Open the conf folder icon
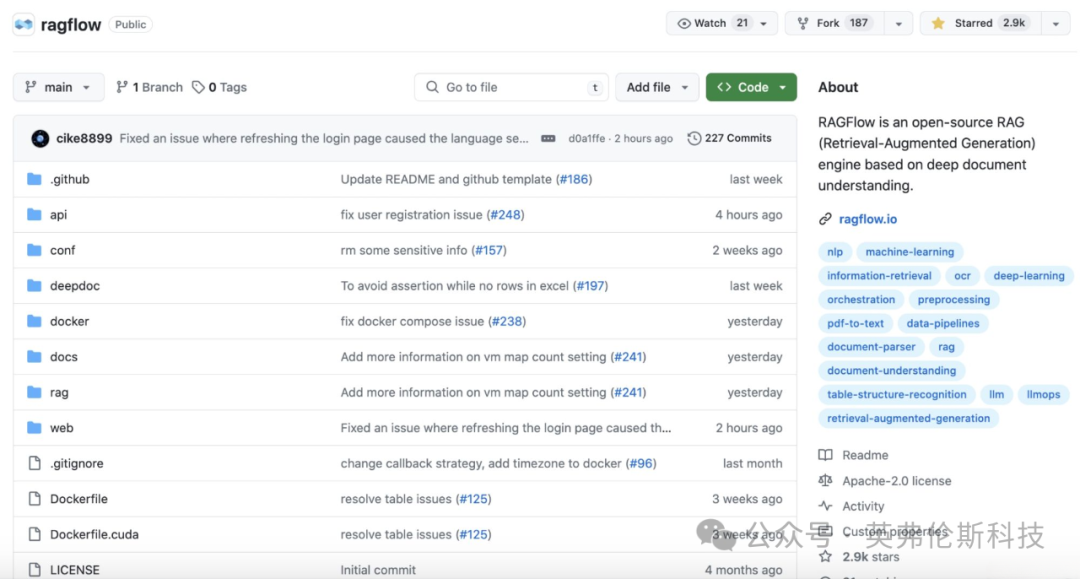1080x579 pixels. point(34,250)
